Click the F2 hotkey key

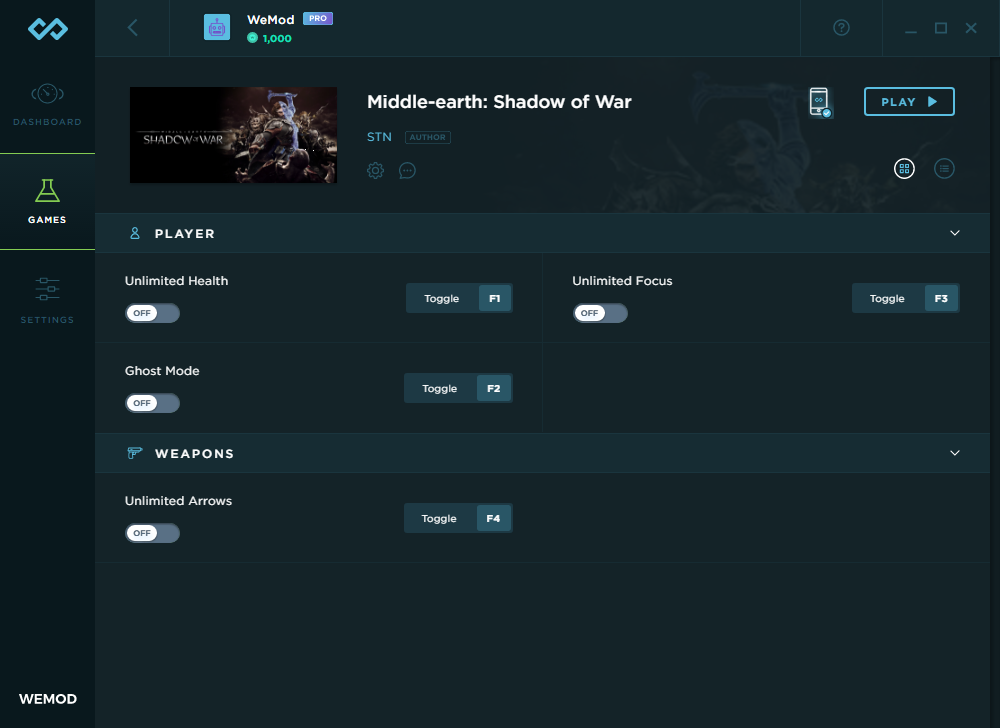point(494,388)
